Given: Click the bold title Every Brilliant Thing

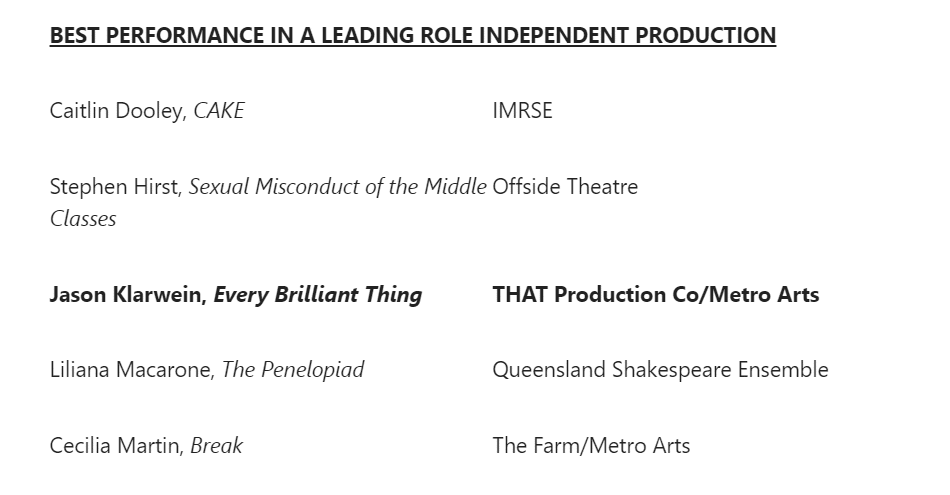Looking at the screenshot, I should [x=318, y=295].
